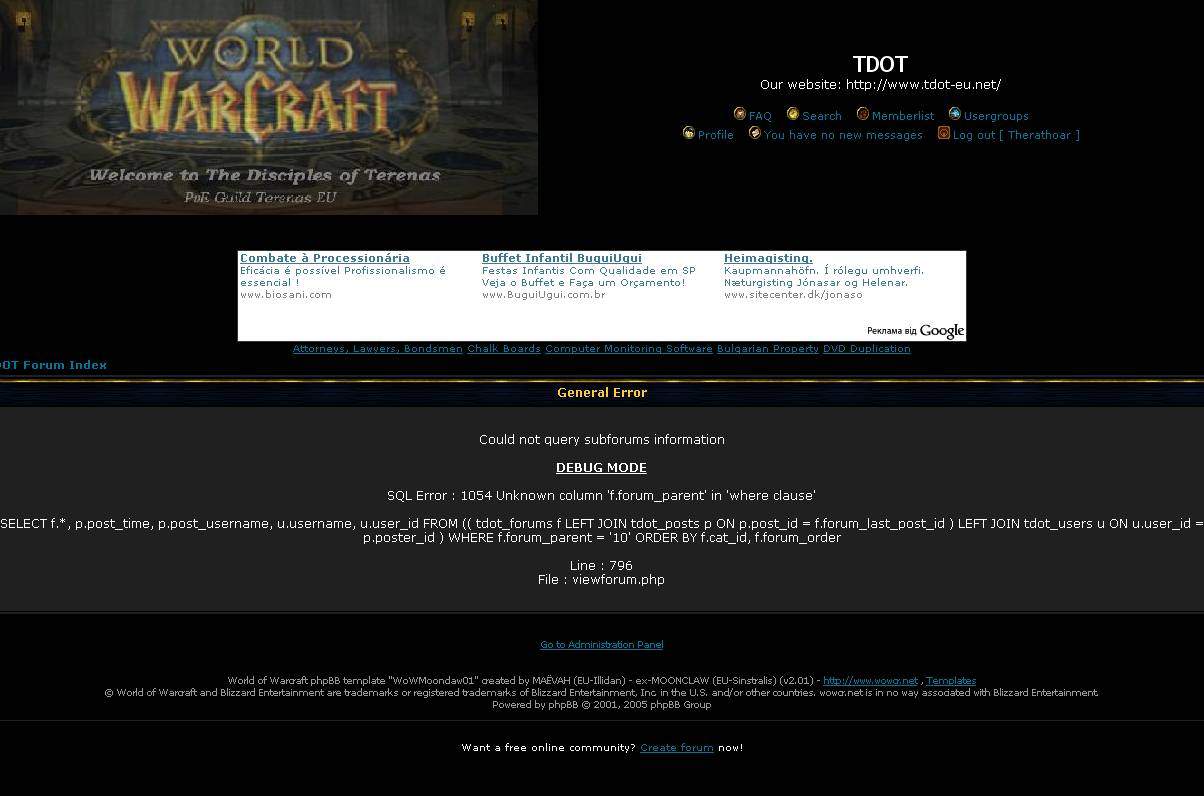
Task: Click the Profile icon
Action: pyautogui.click(x=689, y=133)
